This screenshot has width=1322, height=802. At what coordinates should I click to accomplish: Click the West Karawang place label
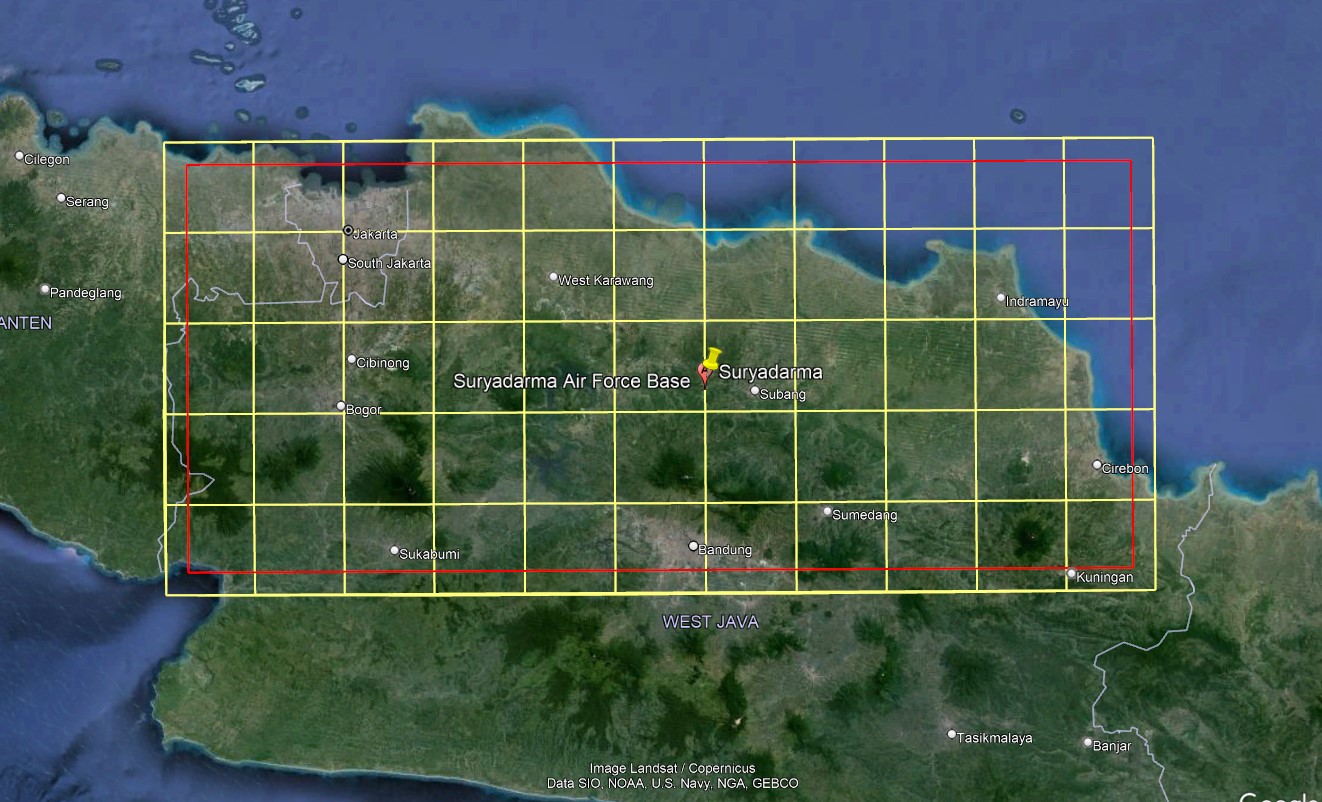tap(605, 281)
